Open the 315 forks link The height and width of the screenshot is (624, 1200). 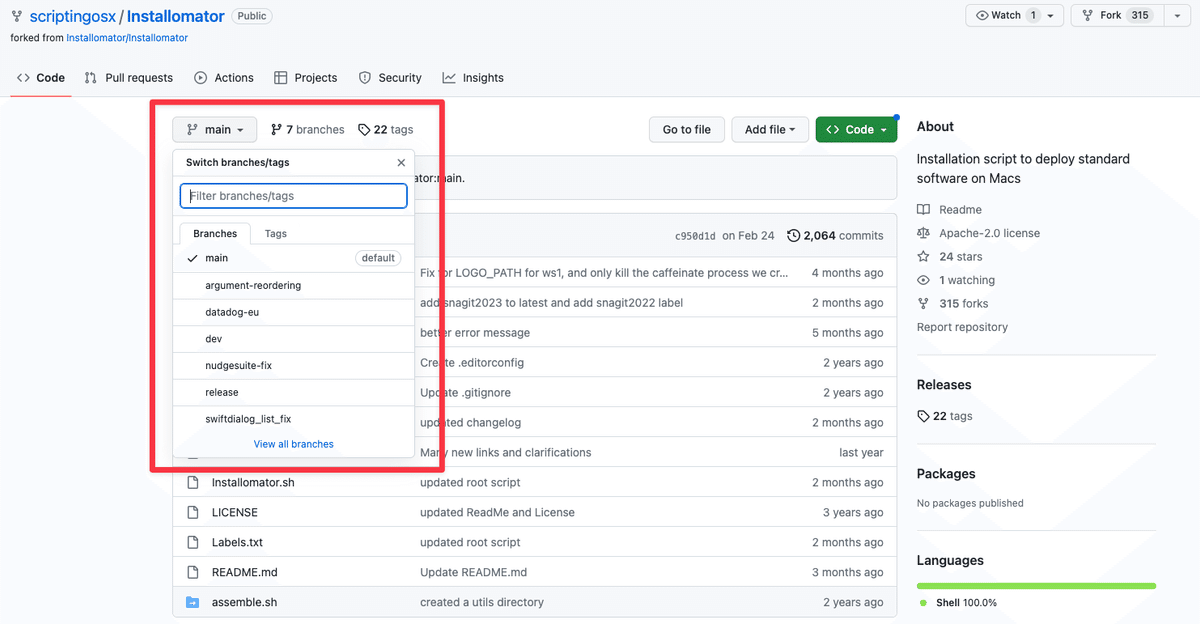tap(963, 304)
